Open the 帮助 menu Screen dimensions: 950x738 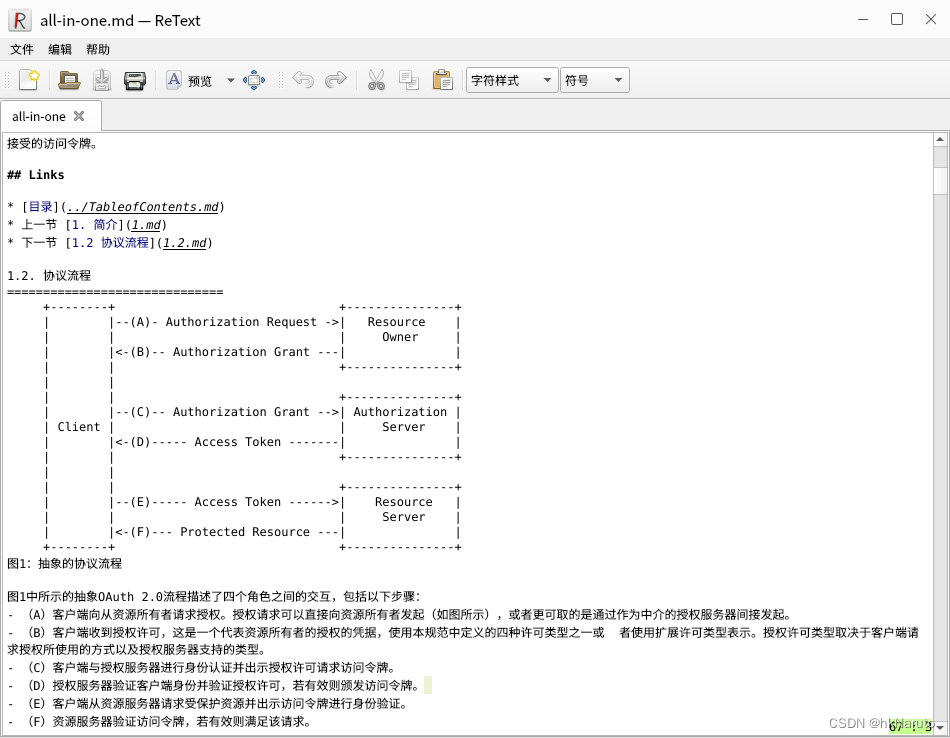[x=98, y=50]
